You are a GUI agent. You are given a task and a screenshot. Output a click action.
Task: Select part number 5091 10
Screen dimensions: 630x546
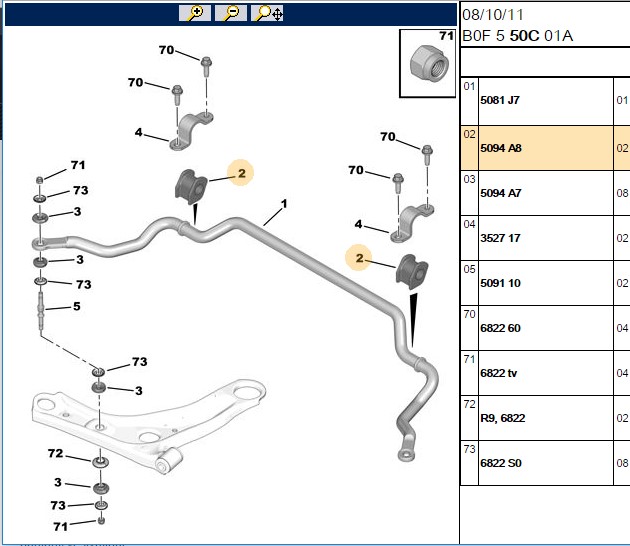pyautogui.click(x=500, y=283)
